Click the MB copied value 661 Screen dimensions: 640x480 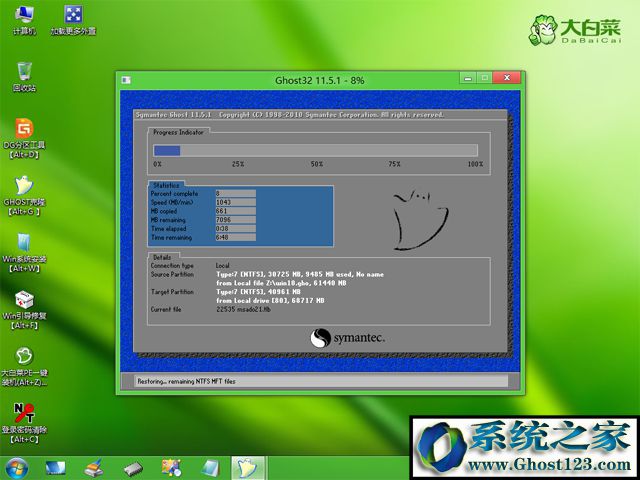[236, 211]
